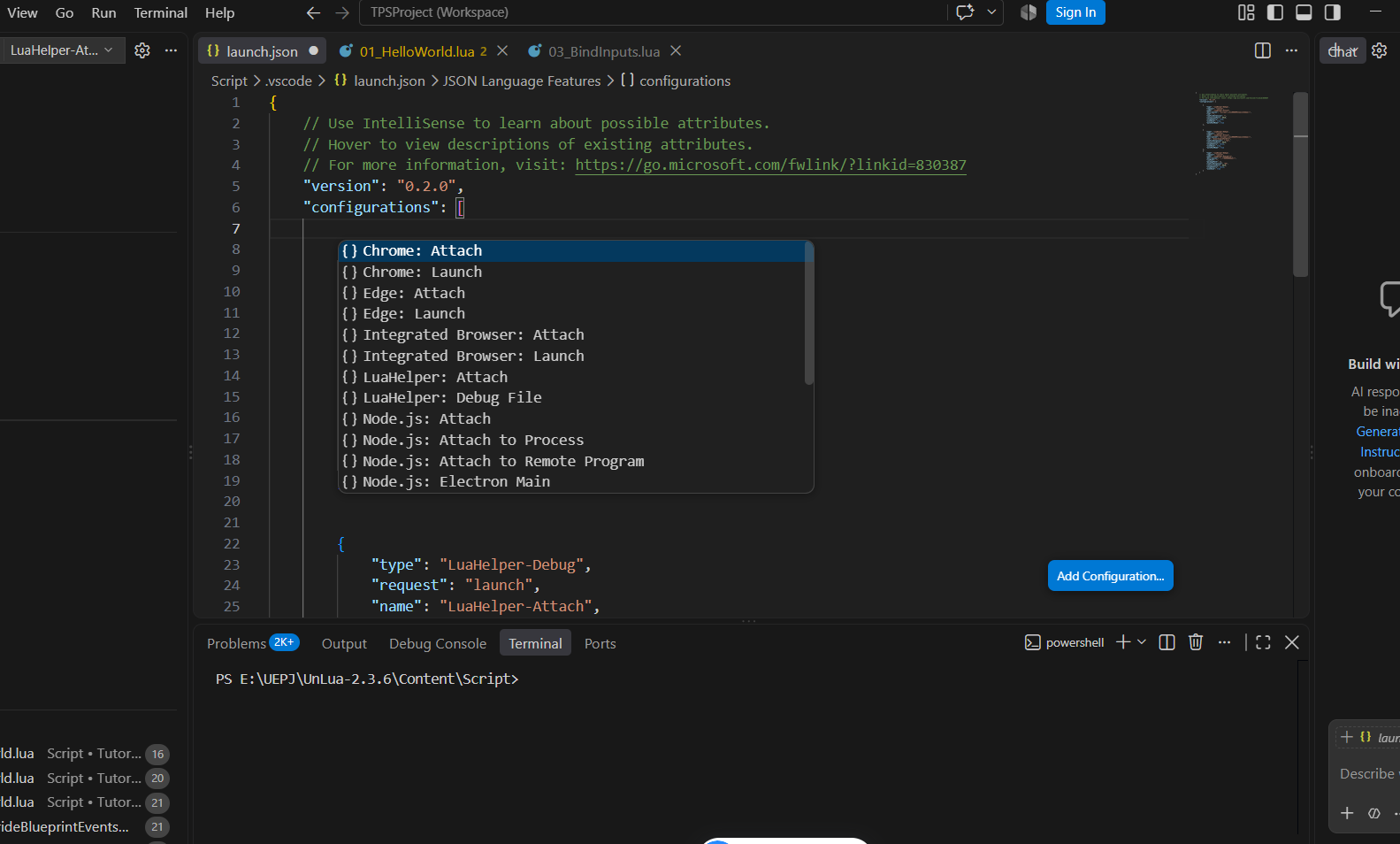The height and width of the screenshot is (844, 1400).
Task: Open the LuaHelper-Attach debug configuration dropdown
Action: point(61,50)
